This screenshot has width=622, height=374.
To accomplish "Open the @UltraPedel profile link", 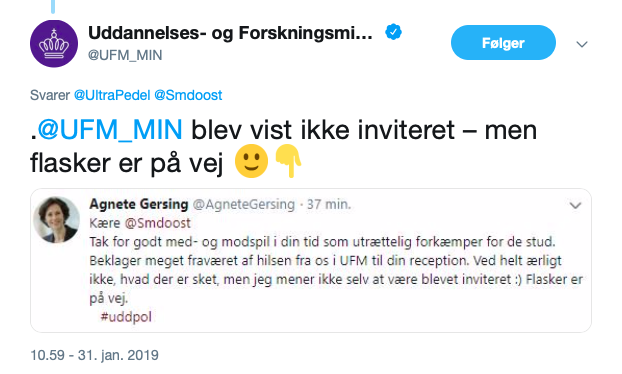I will click(x=112, y=95).
